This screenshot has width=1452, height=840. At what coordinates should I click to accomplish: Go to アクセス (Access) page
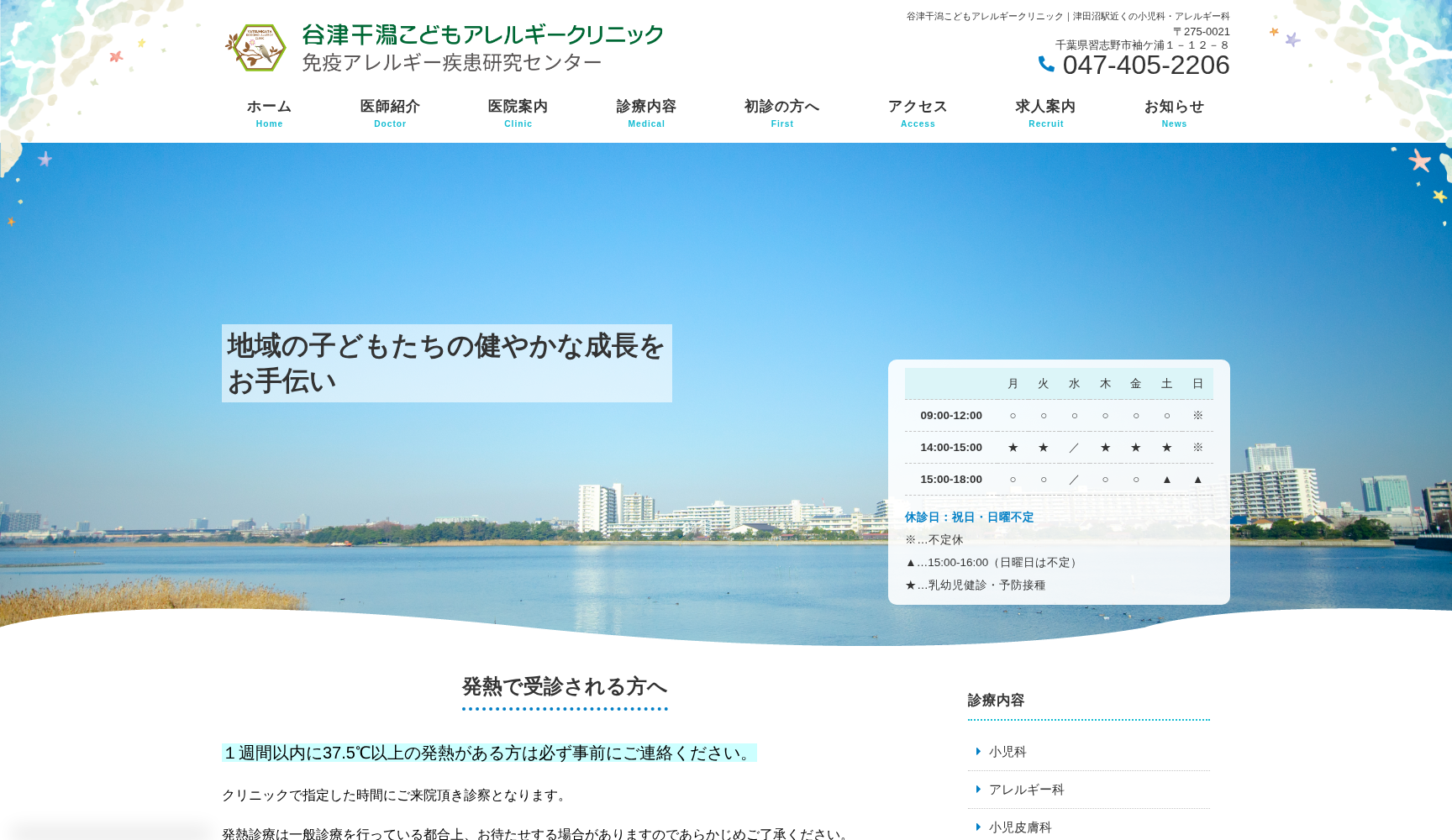[917, 113]
